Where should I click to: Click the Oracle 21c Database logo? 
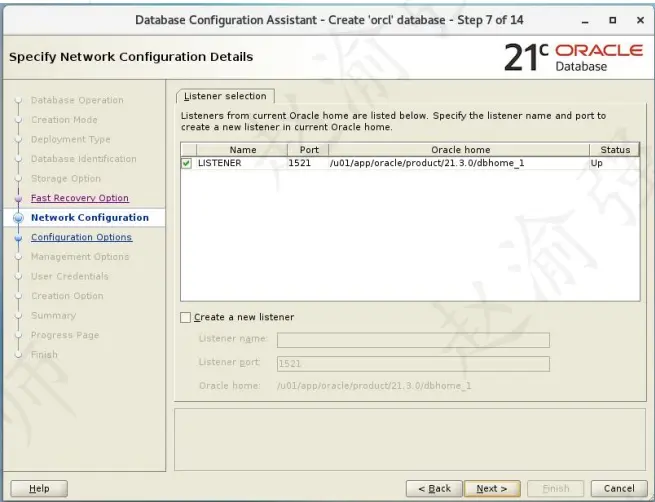coord(574,58)
